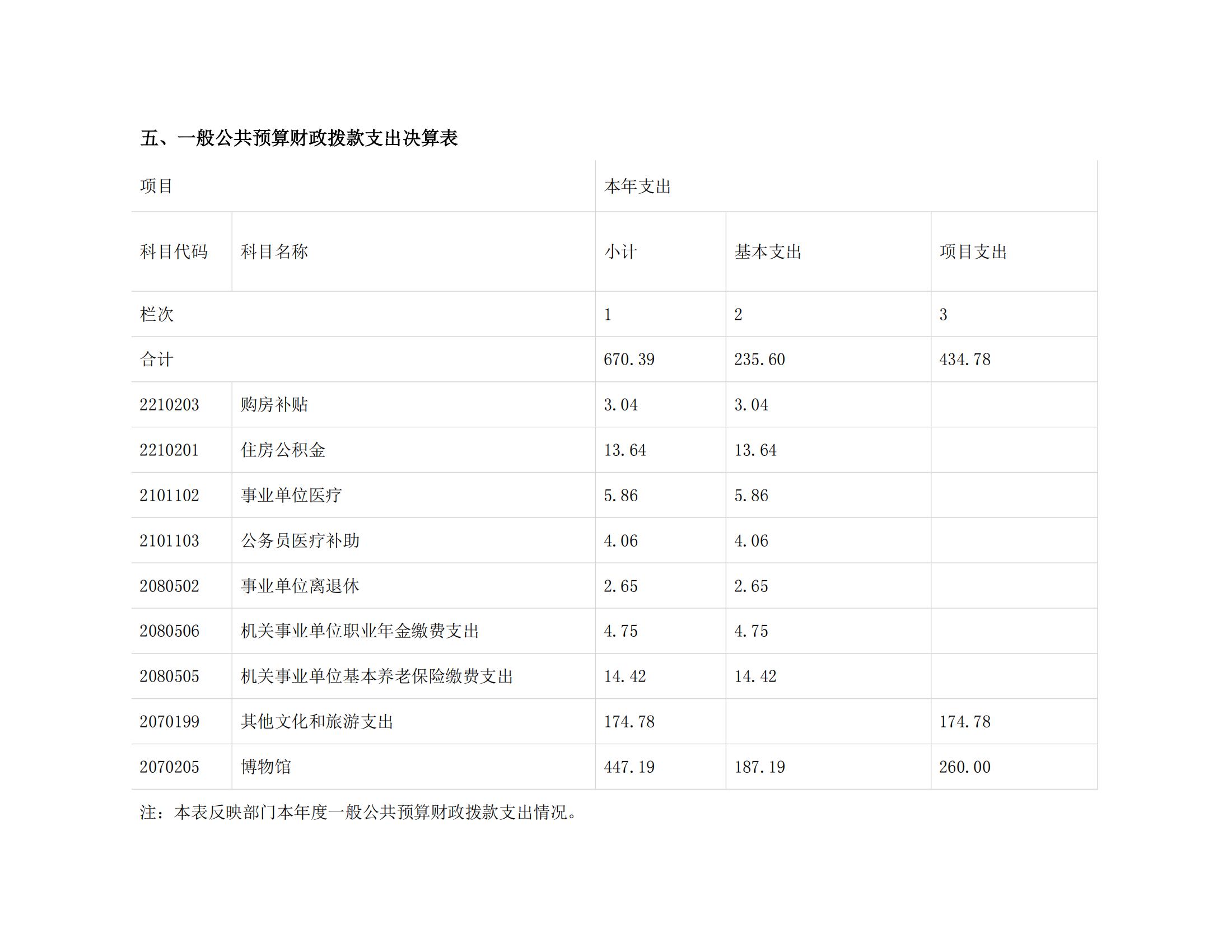Select code 2080502
Screen dimensions: 1232x952
(169, 585)
